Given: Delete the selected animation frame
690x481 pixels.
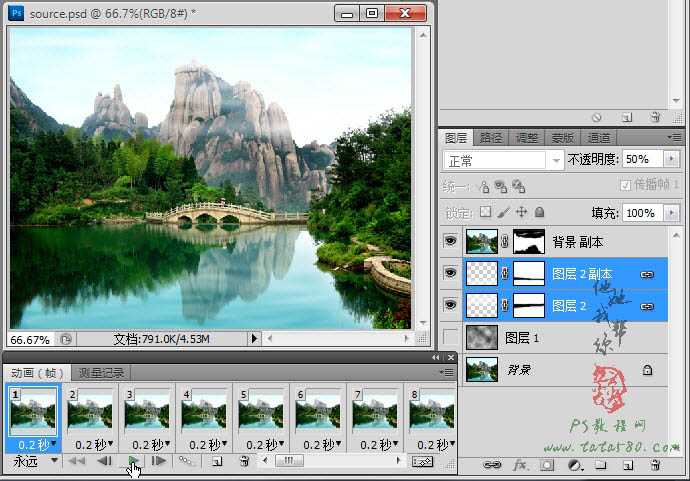Looking at the screenshot, I should (x=244, y=461).
